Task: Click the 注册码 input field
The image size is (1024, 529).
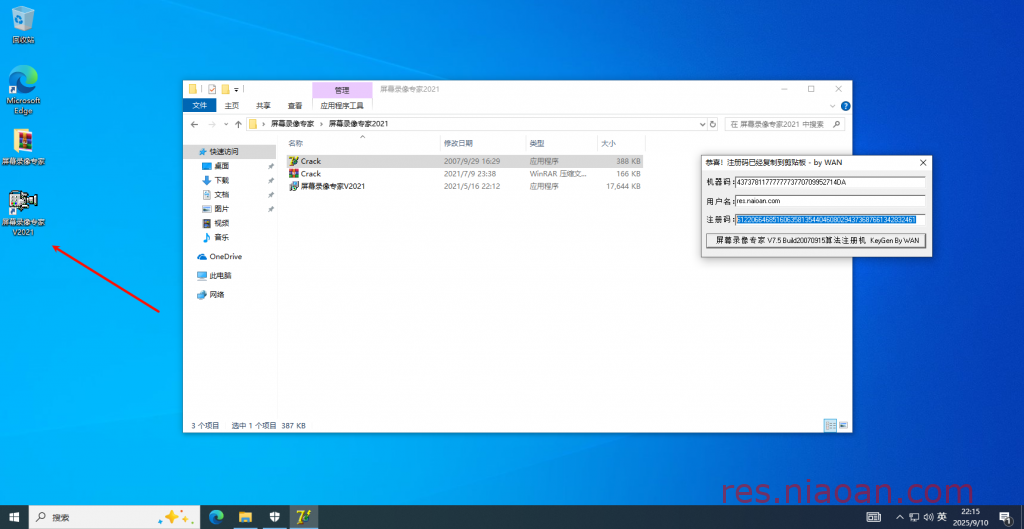Action: pos(830,219)
